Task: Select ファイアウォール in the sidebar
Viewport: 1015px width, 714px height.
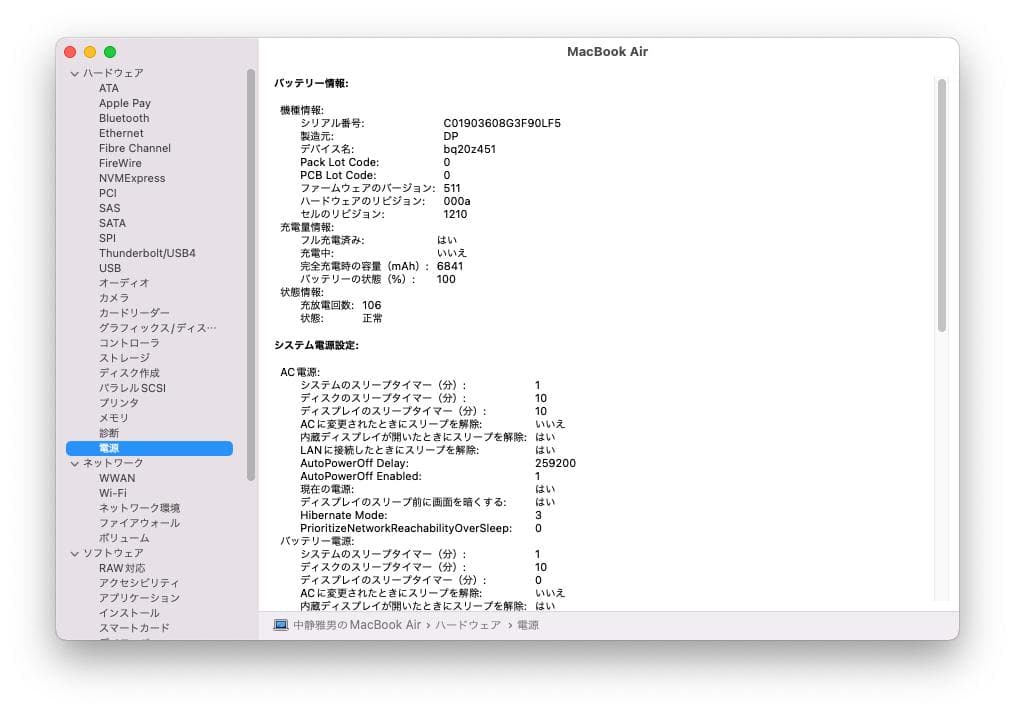Action: point(139,523)
